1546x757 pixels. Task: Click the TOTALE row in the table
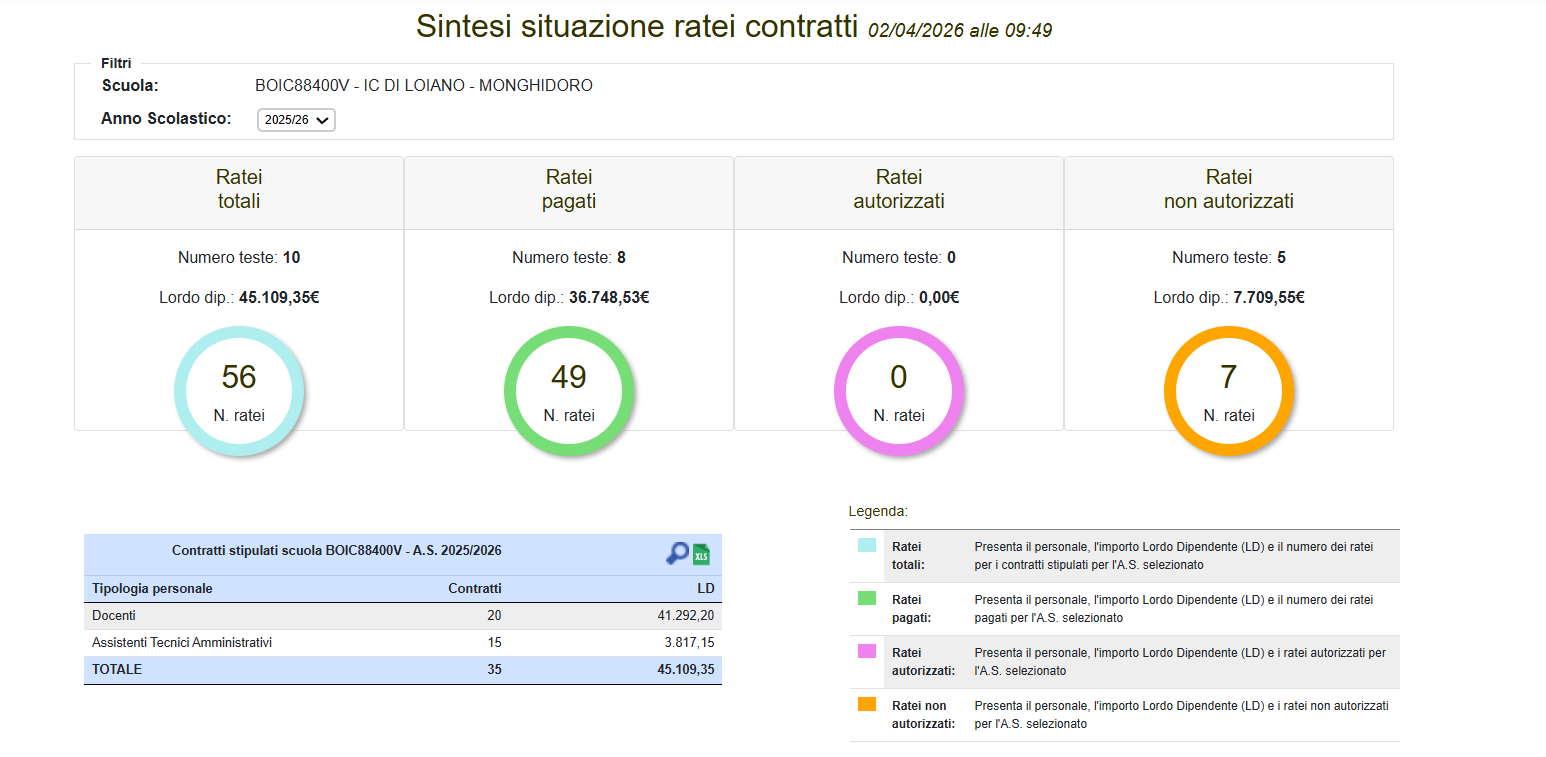click(x=402, y=670)
